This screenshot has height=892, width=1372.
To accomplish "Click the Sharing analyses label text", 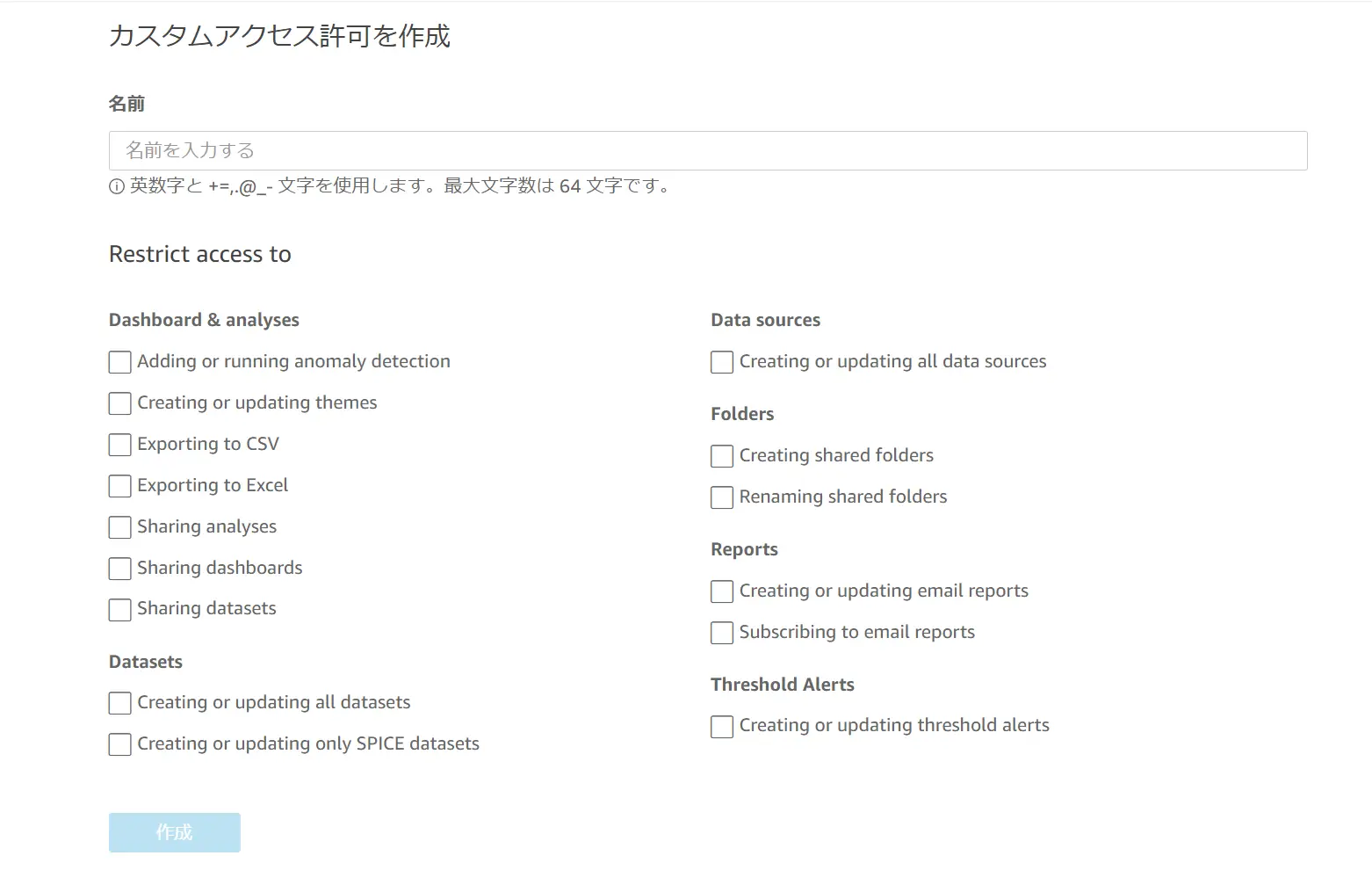I will click(x=206, y=526).
